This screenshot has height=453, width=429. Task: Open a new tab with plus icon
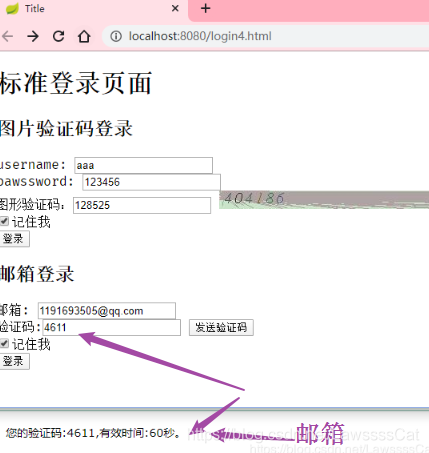[x=206, y=8]
